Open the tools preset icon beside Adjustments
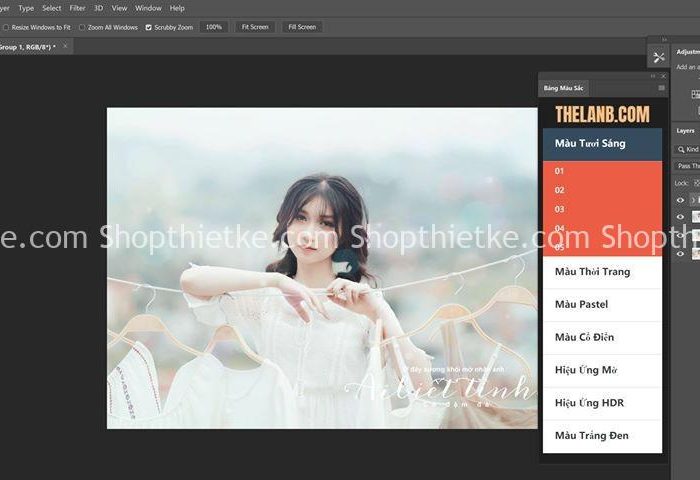 [x=658, y=58]
